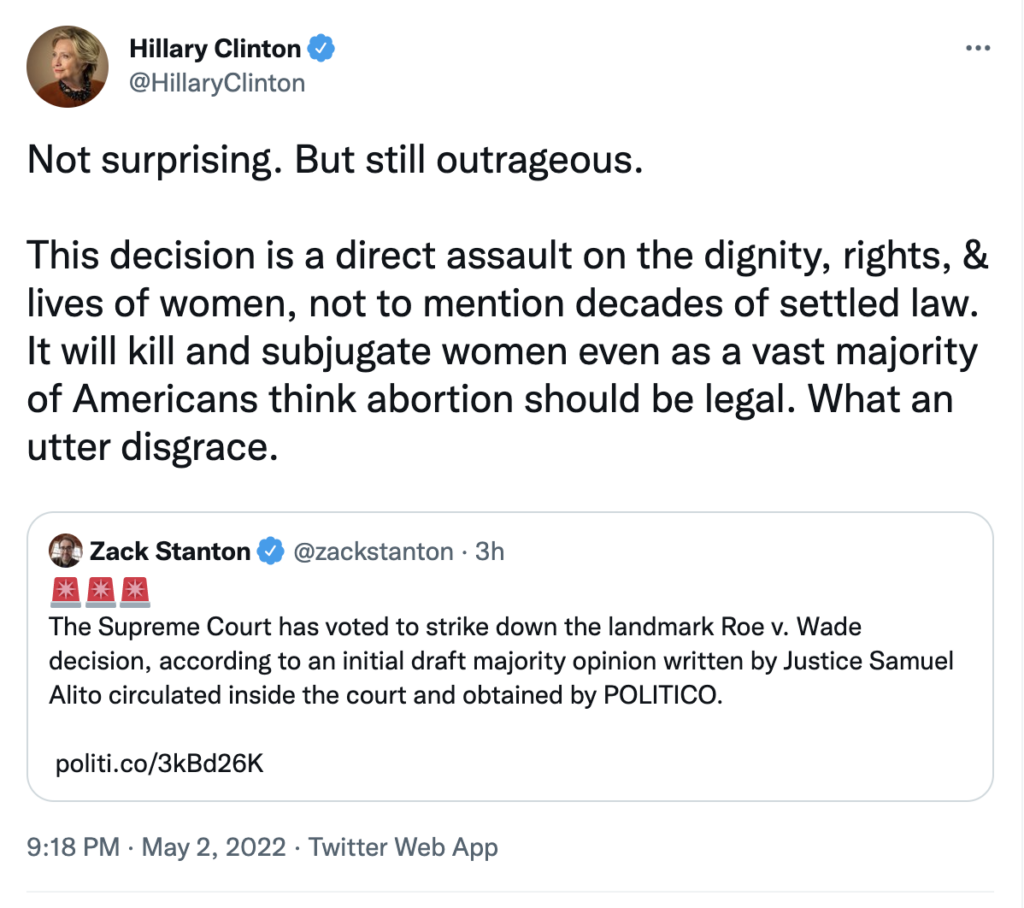Viewport: 1024px width, 908px height.
Task: Open the Hillary Clinton display name link
Action: (x=214, y=47)
